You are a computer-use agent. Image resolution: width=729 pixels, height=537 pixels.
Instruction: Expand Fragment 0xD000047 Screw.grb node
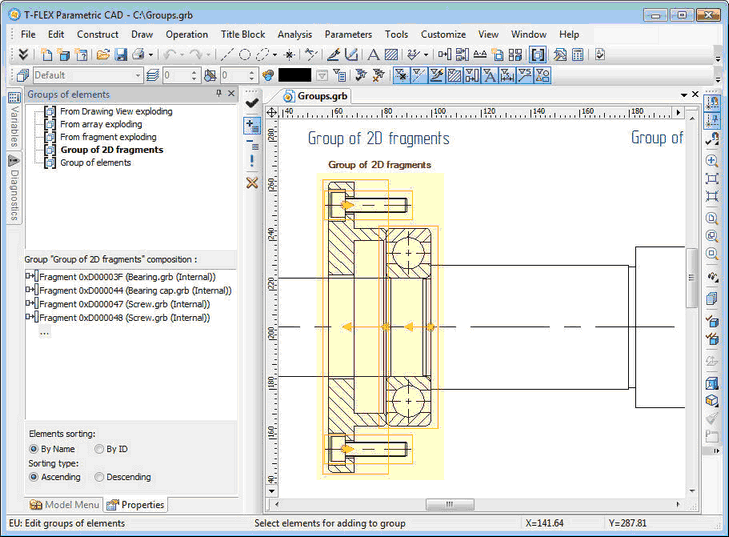pos(29,304)
